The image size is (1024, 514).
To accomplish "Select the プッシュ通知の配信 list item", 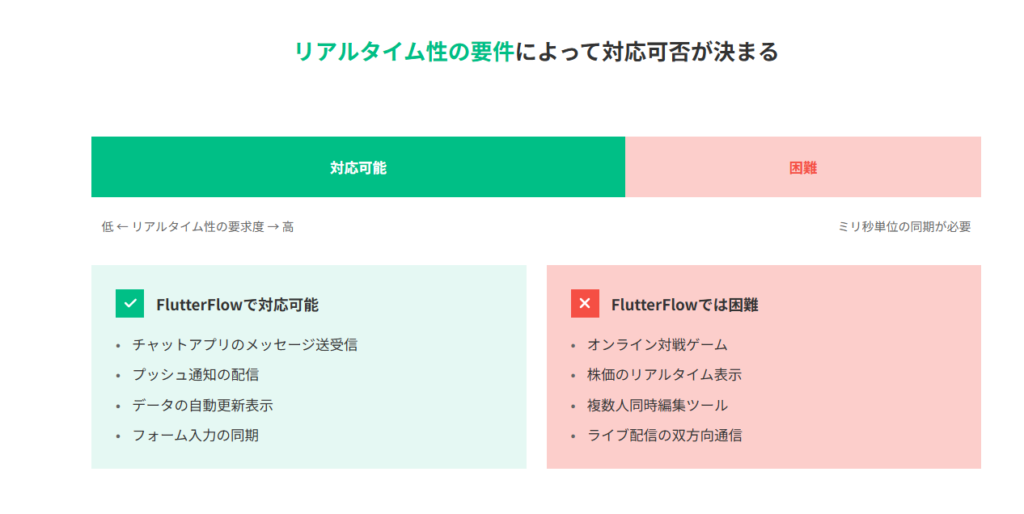I will point(202,375).
